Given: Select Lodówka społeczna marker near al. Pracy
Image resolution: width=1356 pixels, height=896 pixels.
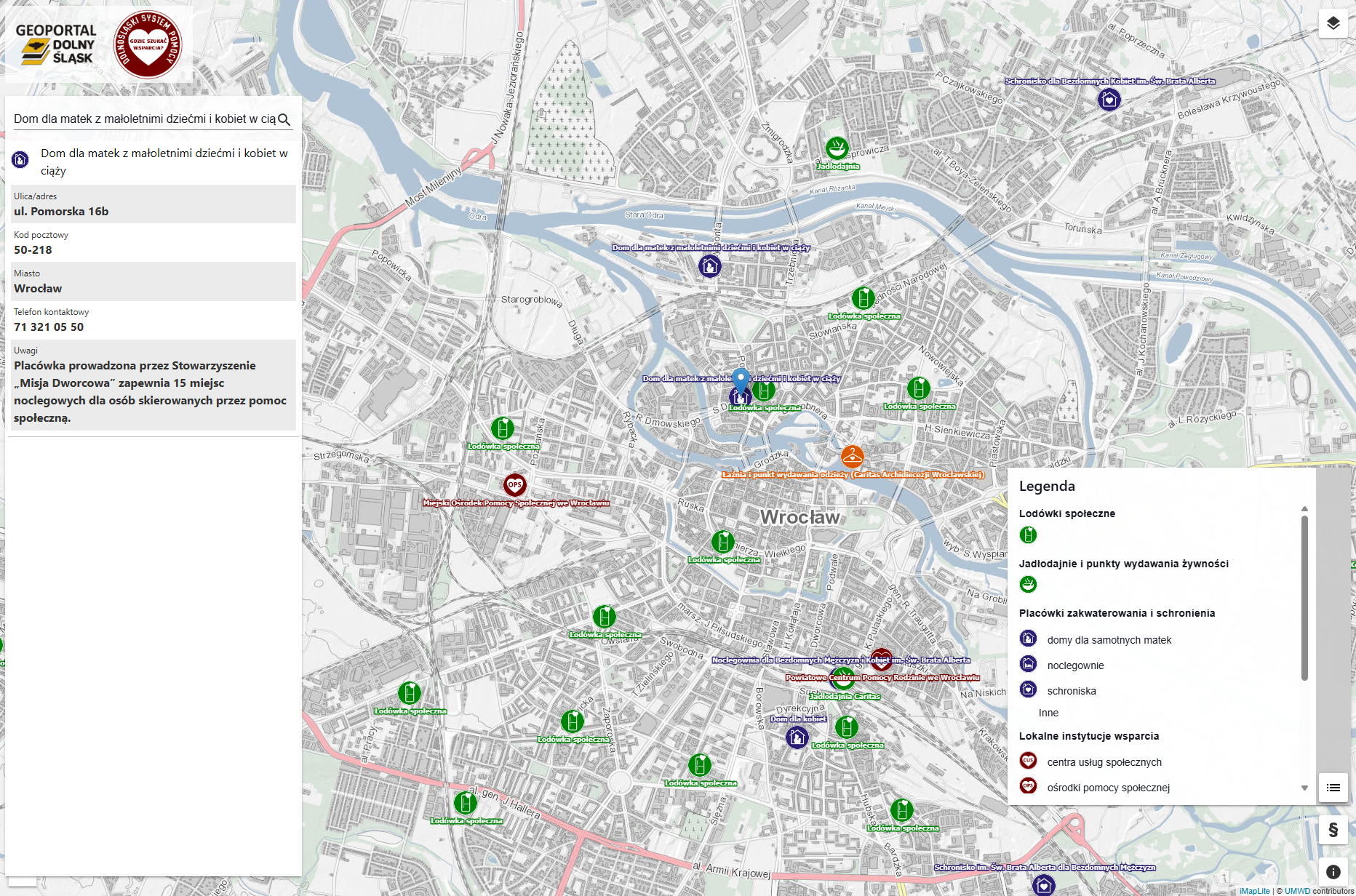Looking at the screenshot, I should (x=410, y=693).
